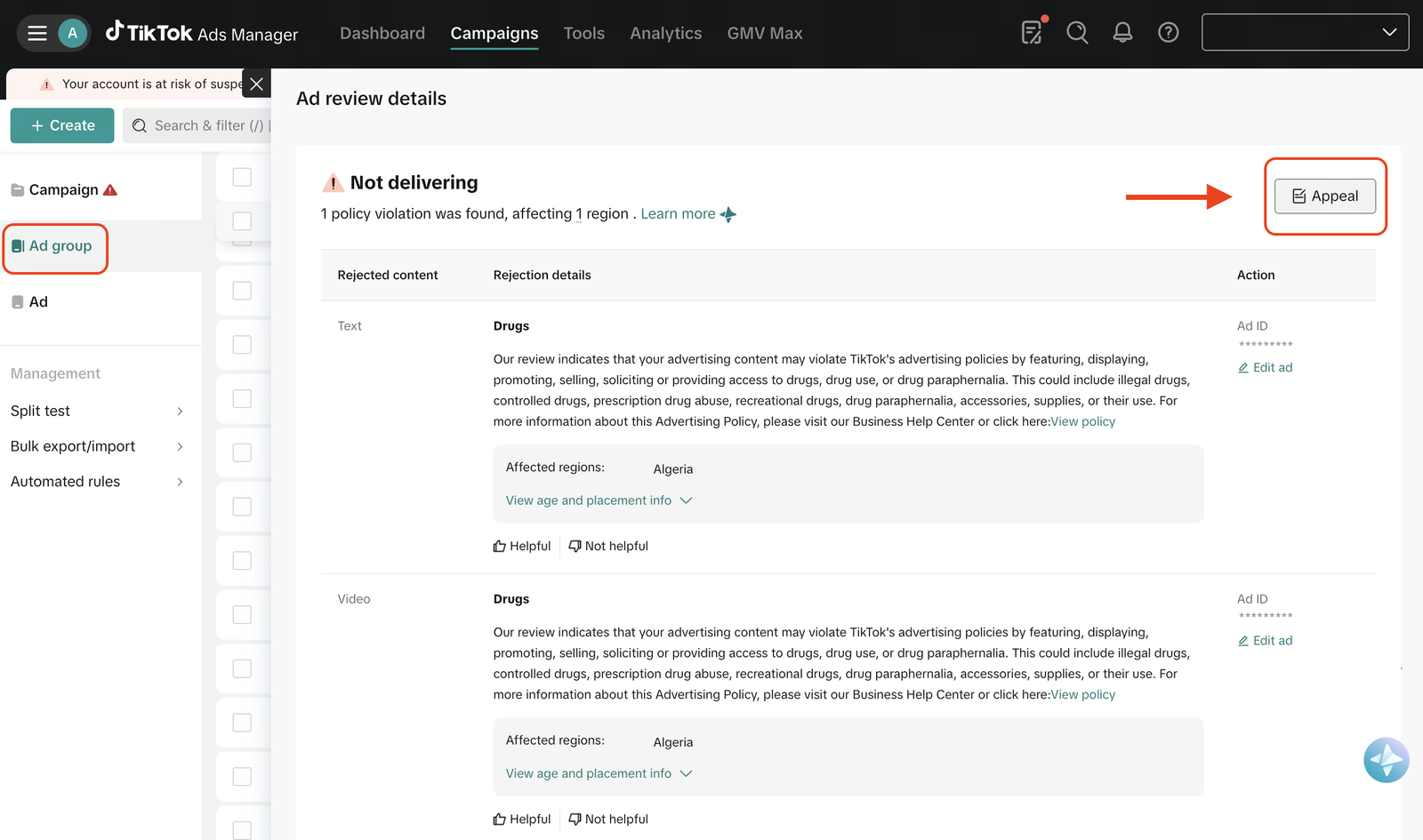Click Not helpful under Text rejection
The image size is (1423, 840).
608,546
